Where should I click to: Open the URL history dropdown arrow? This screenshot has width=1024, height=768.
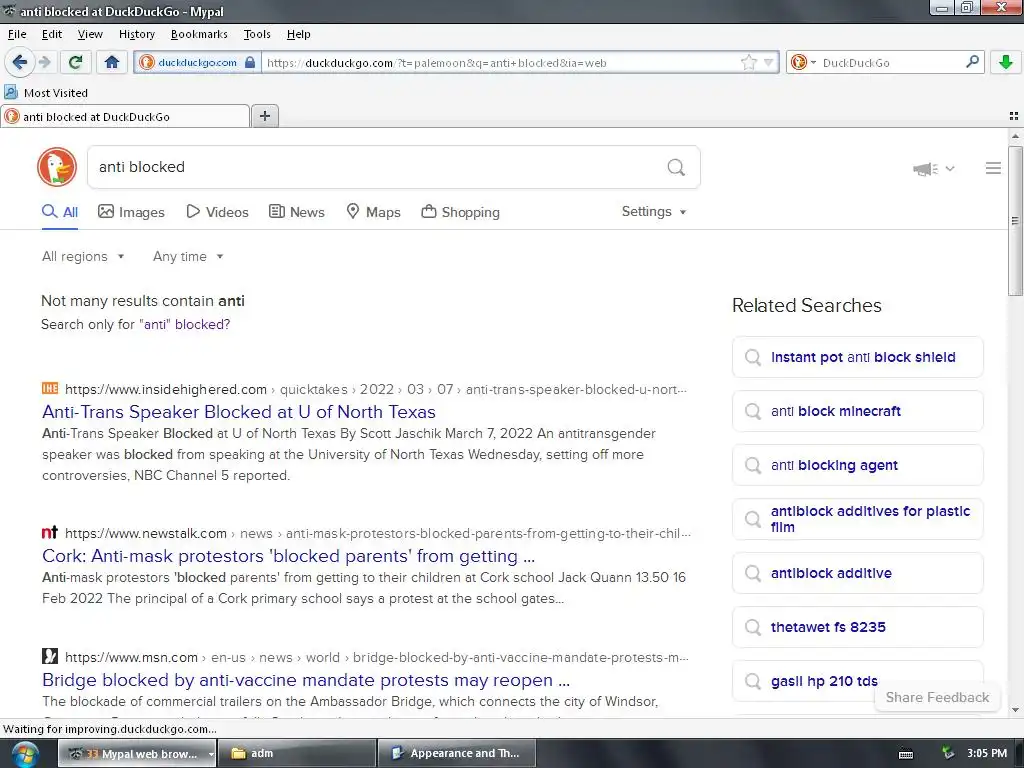click(x=769, y=63)
